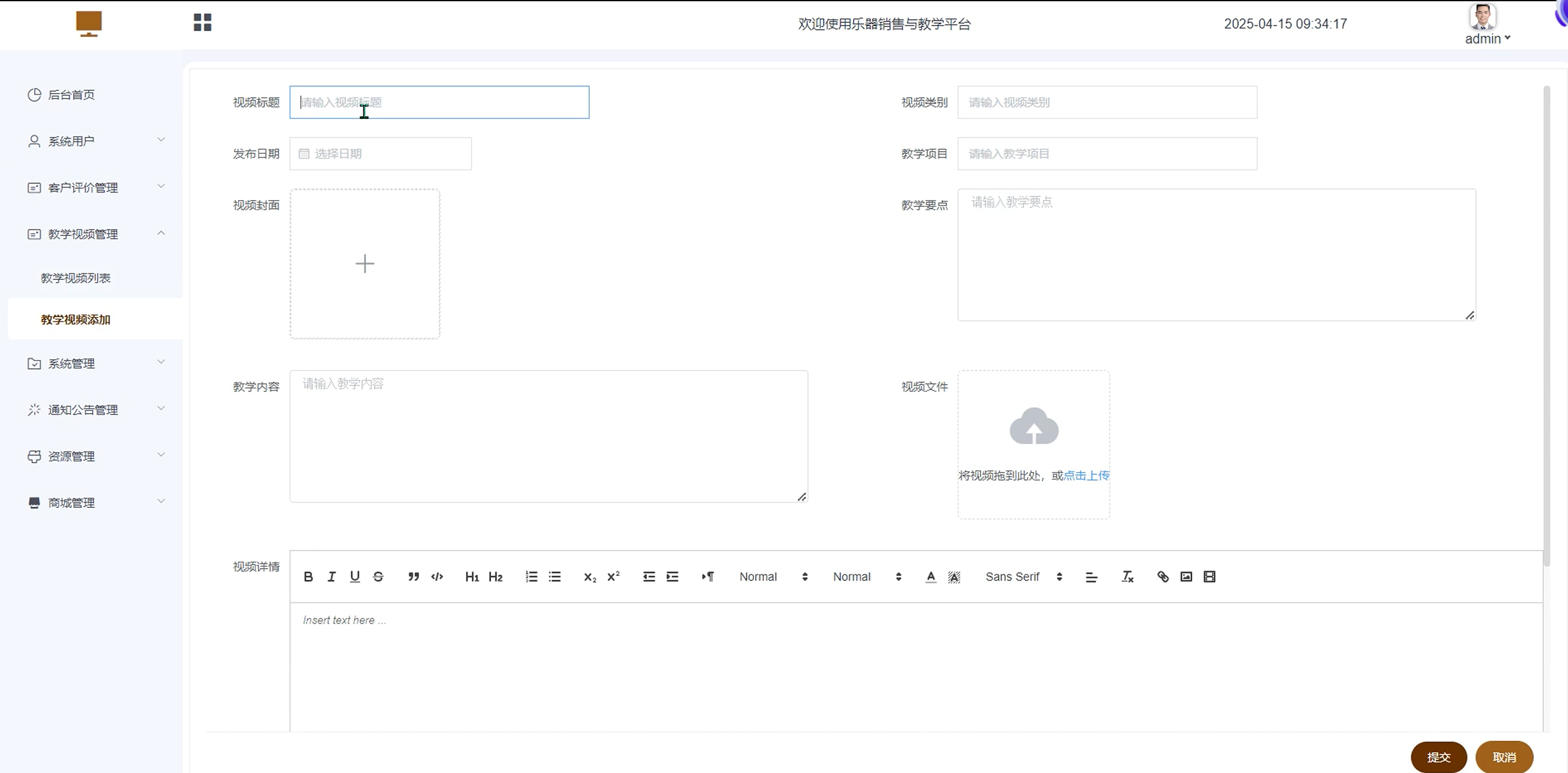Insert a code block
1568x773 pixels.
coord(437,577)
